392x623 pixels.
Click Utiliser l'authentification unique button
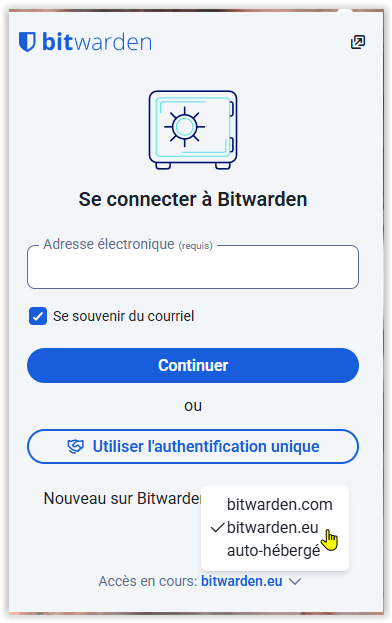(193, 446)
